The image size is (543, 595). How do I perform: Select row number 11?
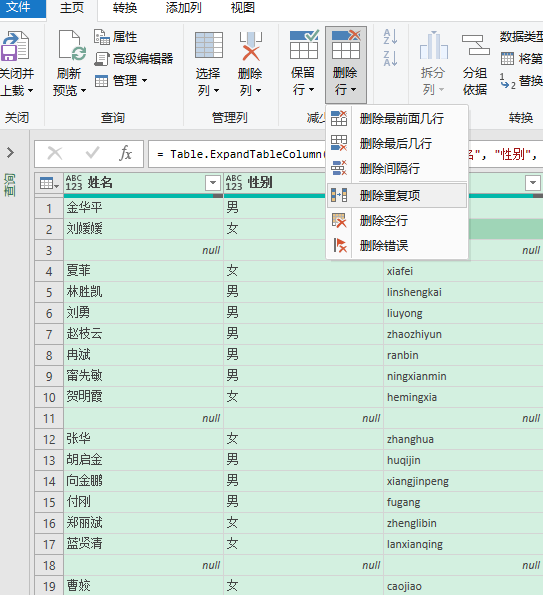click(49, 418)
